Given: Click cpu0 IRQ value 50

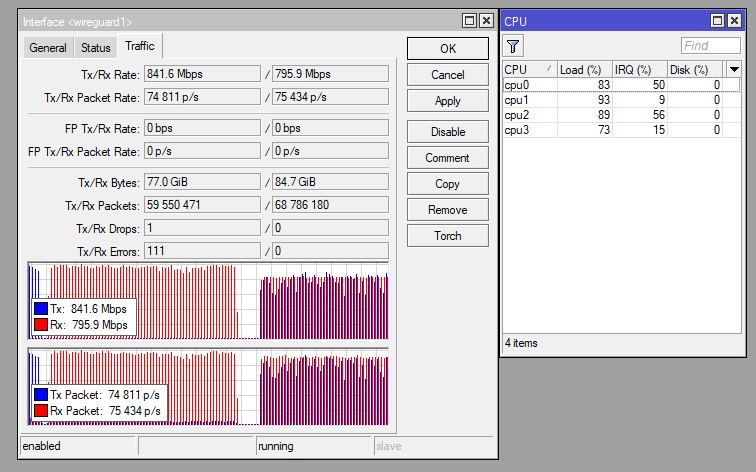Looking at the screenshot, I should point(659,85).
